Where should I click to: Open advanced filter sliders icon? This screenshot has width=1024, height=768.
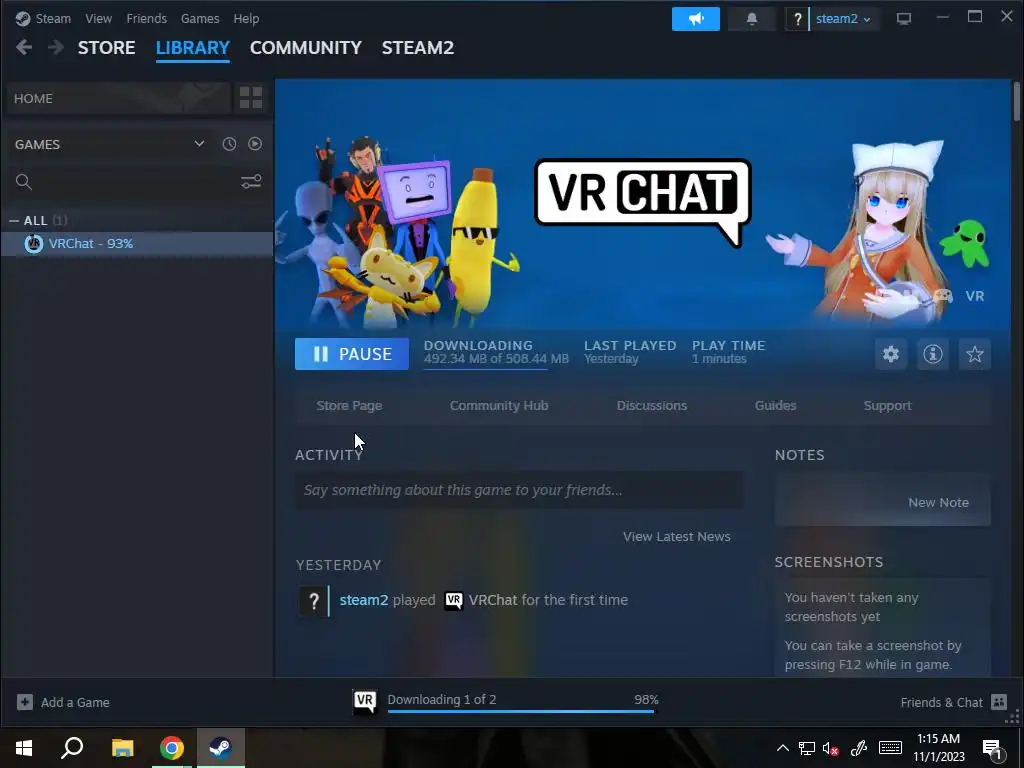coord(251,182)
